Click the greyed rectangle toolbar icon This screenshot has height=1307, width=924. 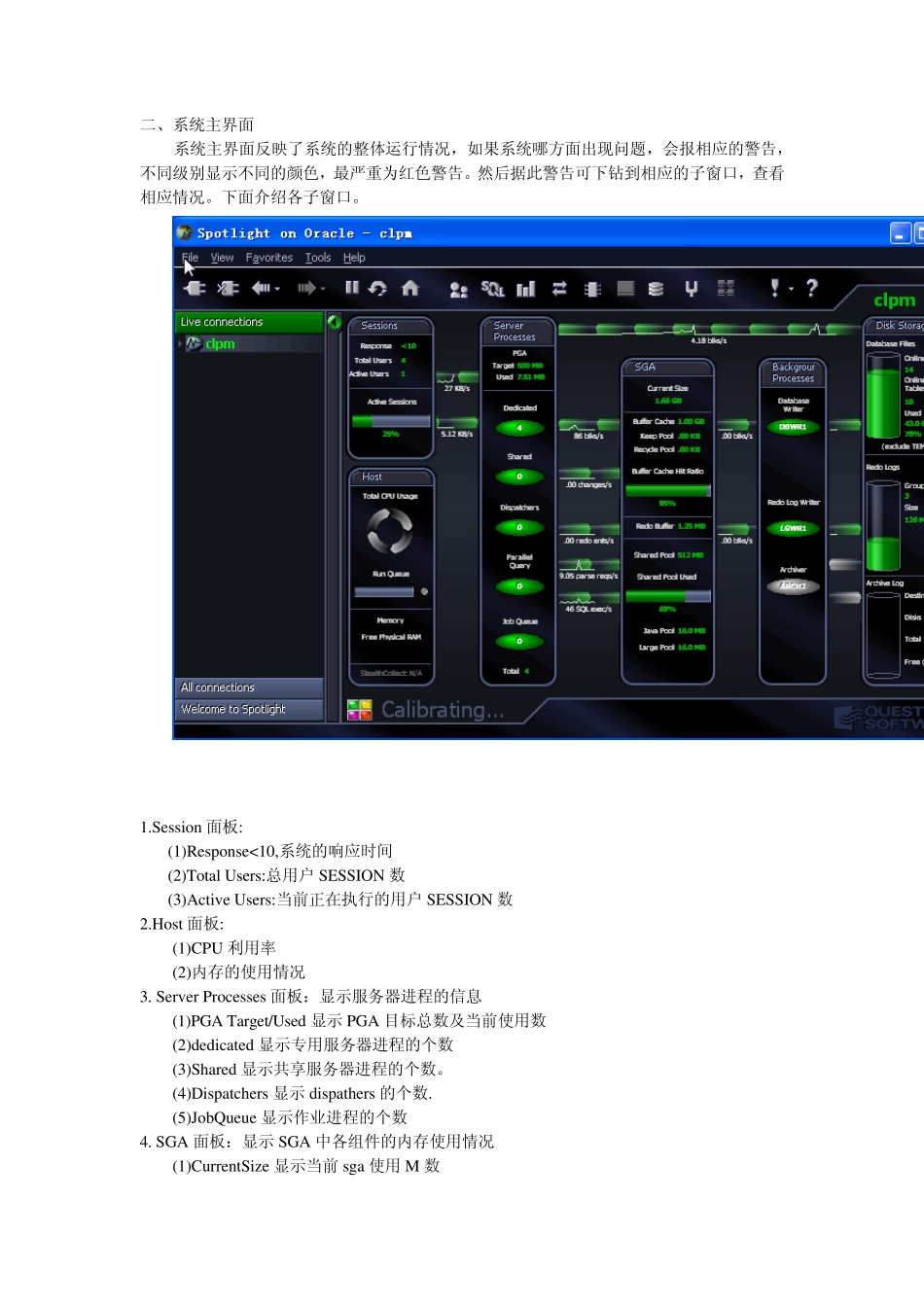(x=625, y=288)
